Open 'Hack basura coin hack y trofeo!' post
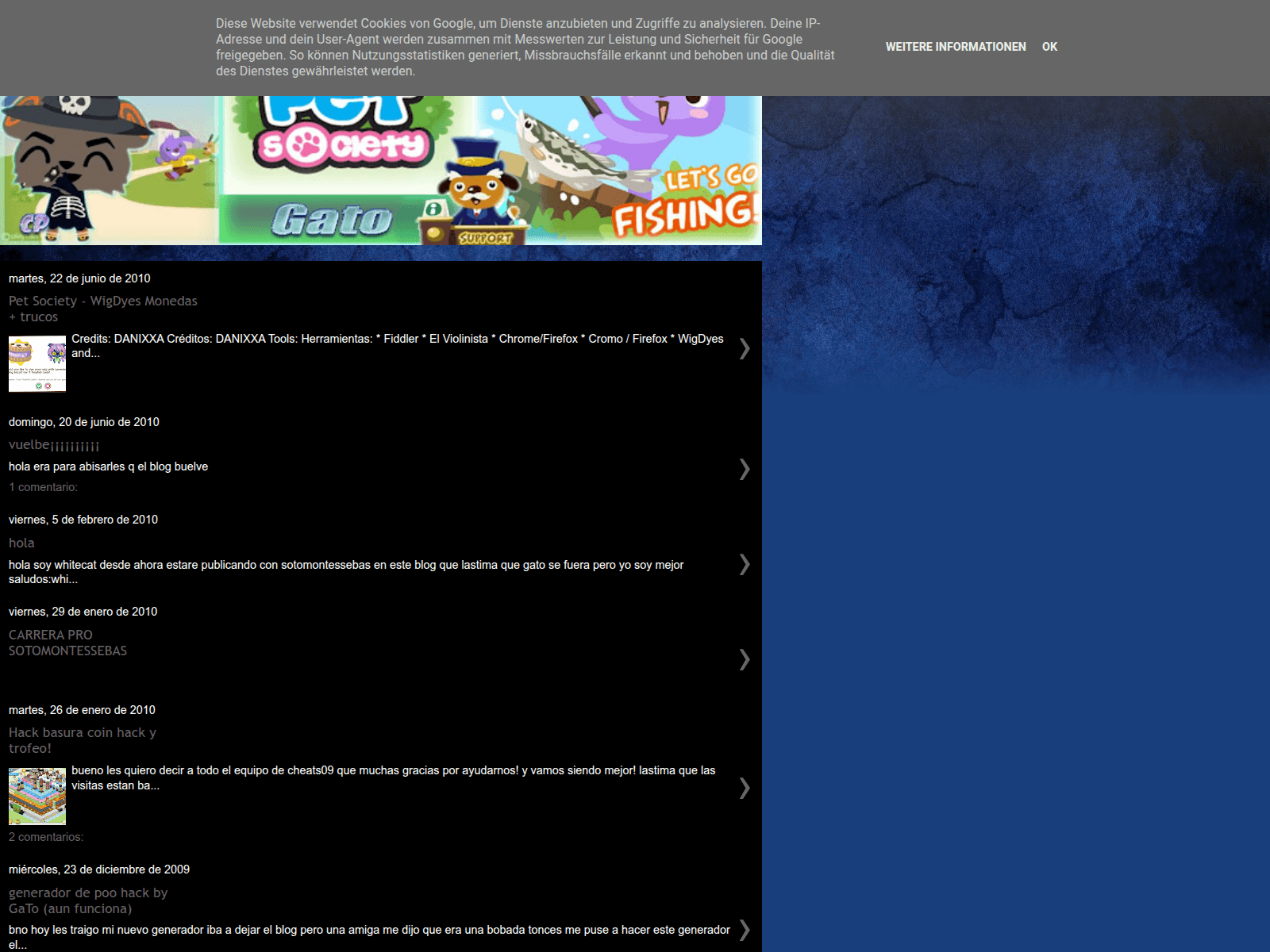Image resolution: width=1270 pixels, height=952 pixels. point(83,740)
